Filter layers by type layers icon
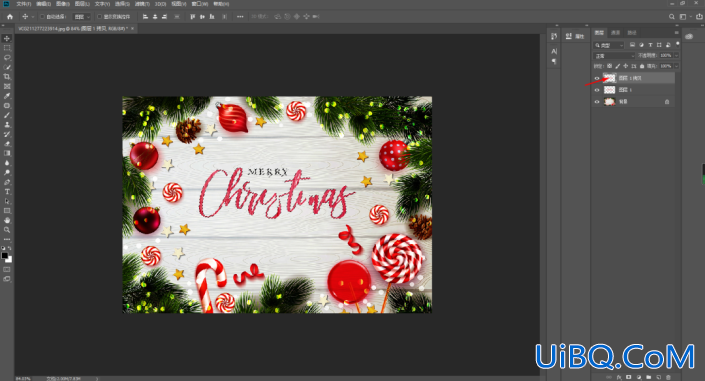 click(x=650, y=45)
